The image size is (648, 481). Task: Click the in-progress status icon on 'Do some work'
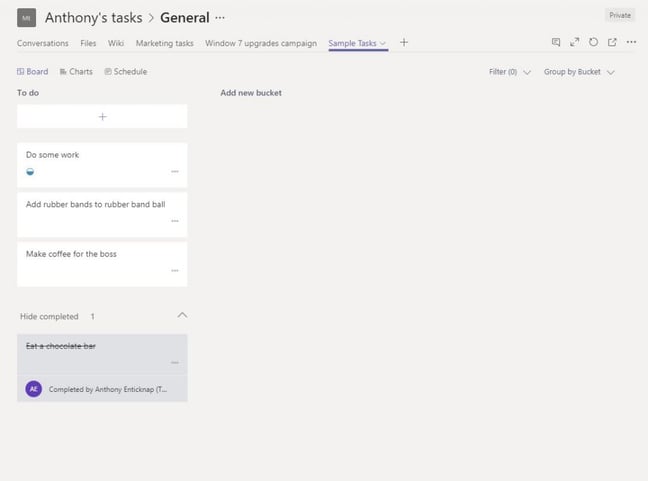(x=30, y=172)
